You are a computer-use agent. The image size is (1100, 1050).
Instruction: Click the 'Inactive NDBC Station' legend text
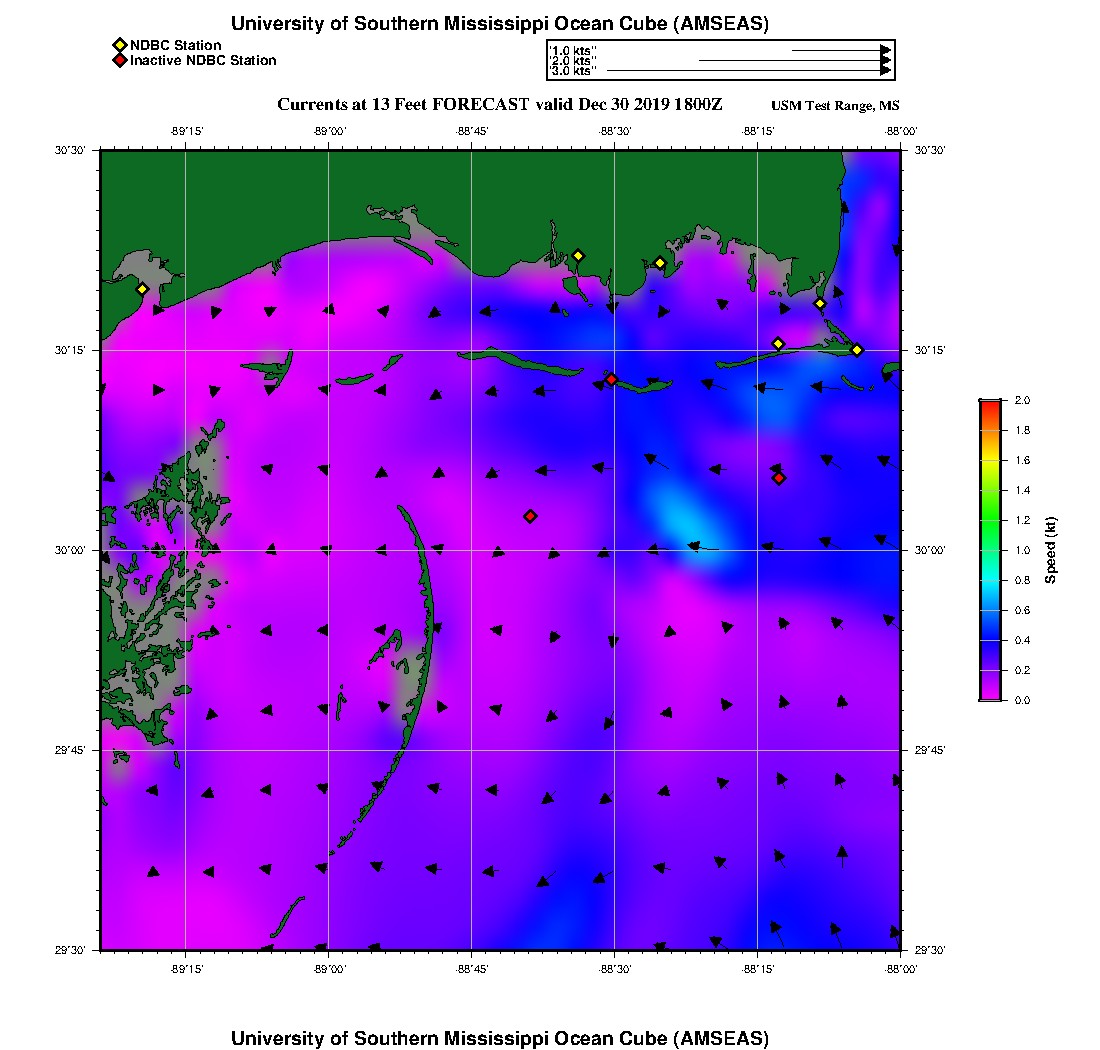click(203, 61)
